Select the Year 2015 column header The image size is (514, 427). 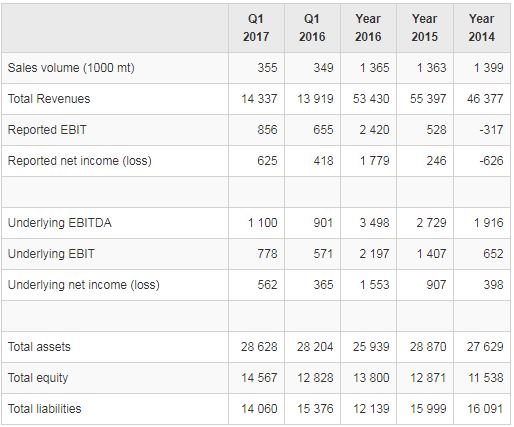[425, 28]
